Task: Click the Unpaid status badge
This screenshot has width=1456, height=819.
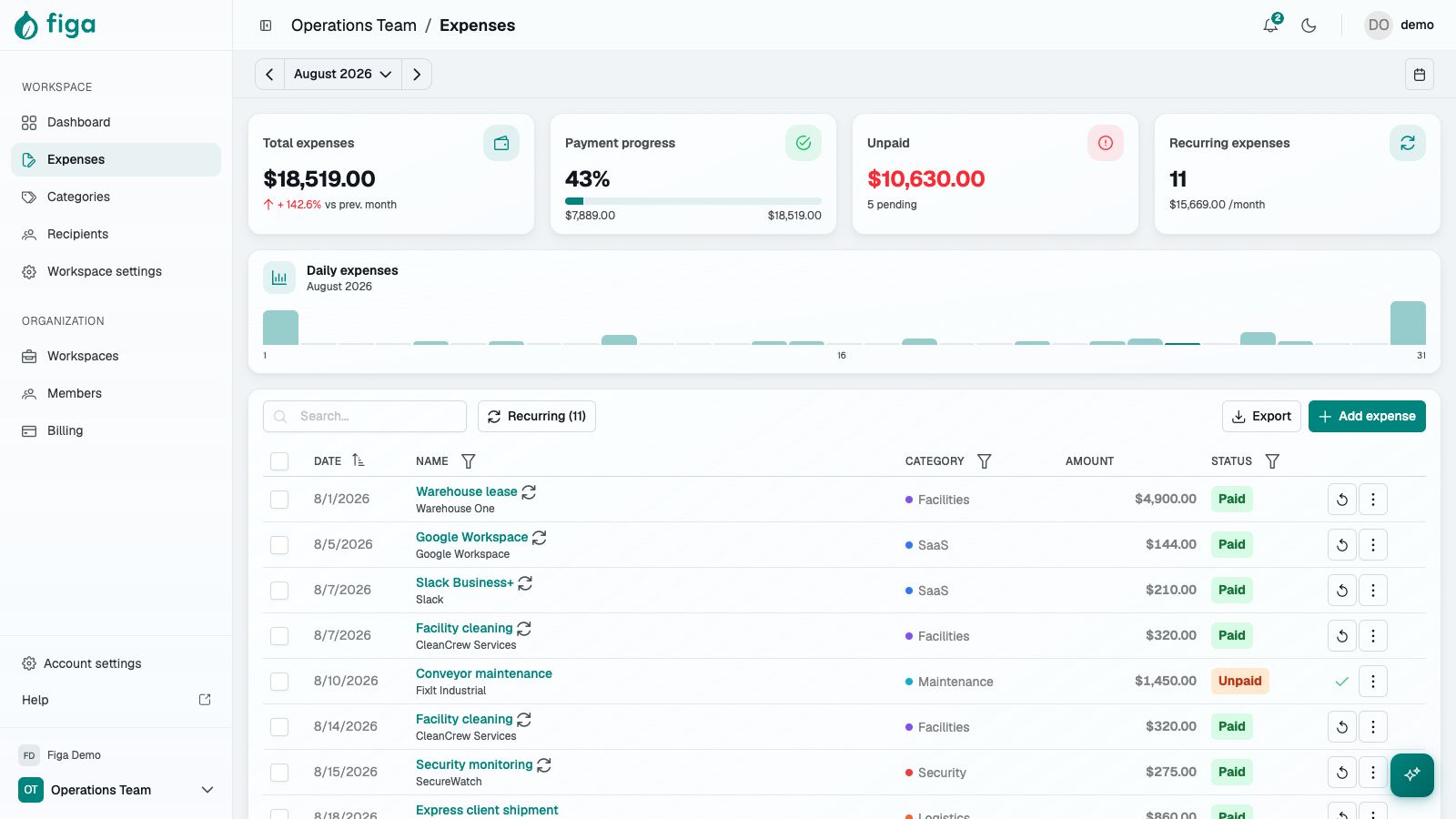Action: click(x=1239, y=681)
